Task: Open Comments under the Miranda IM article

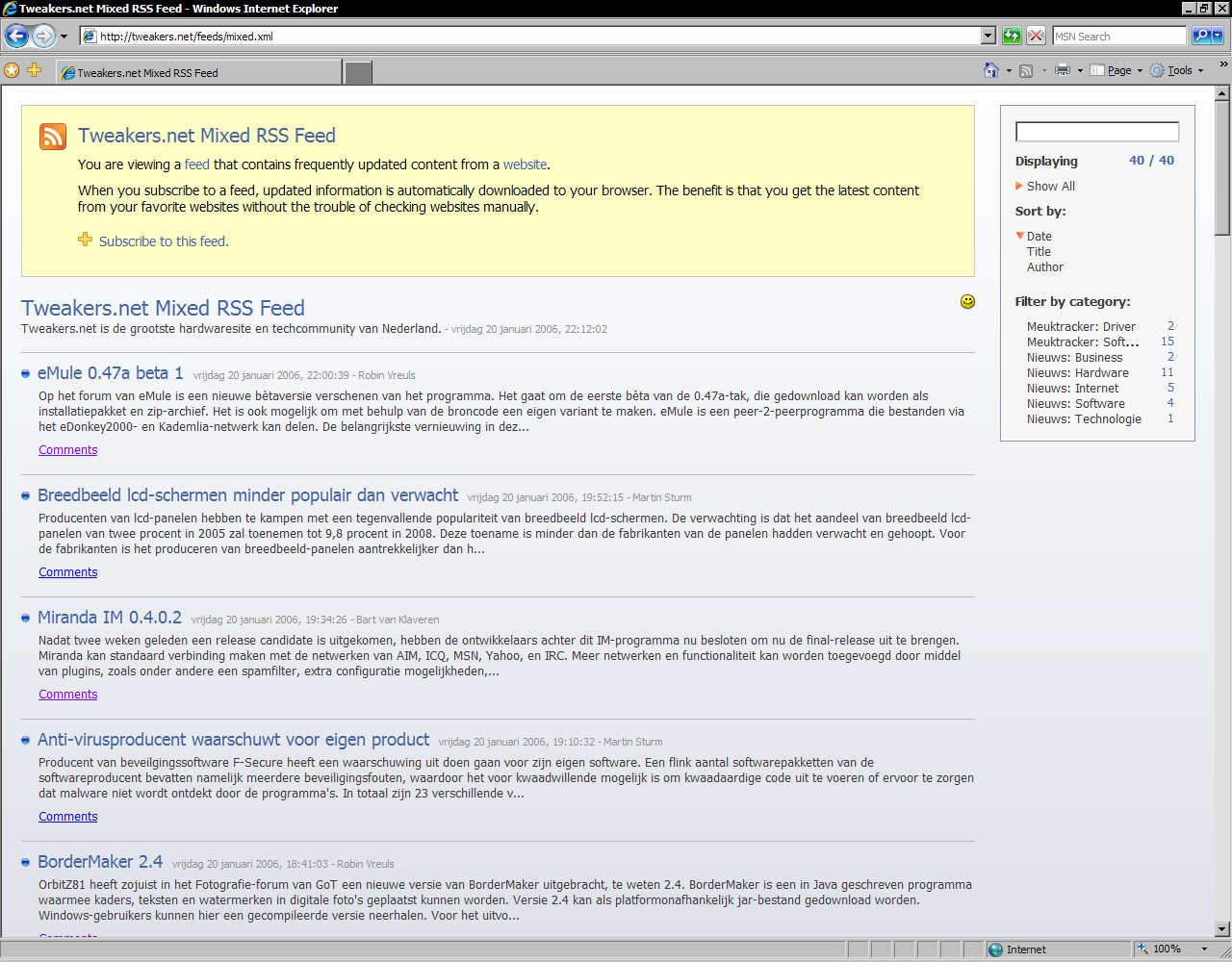Action: 67,695
